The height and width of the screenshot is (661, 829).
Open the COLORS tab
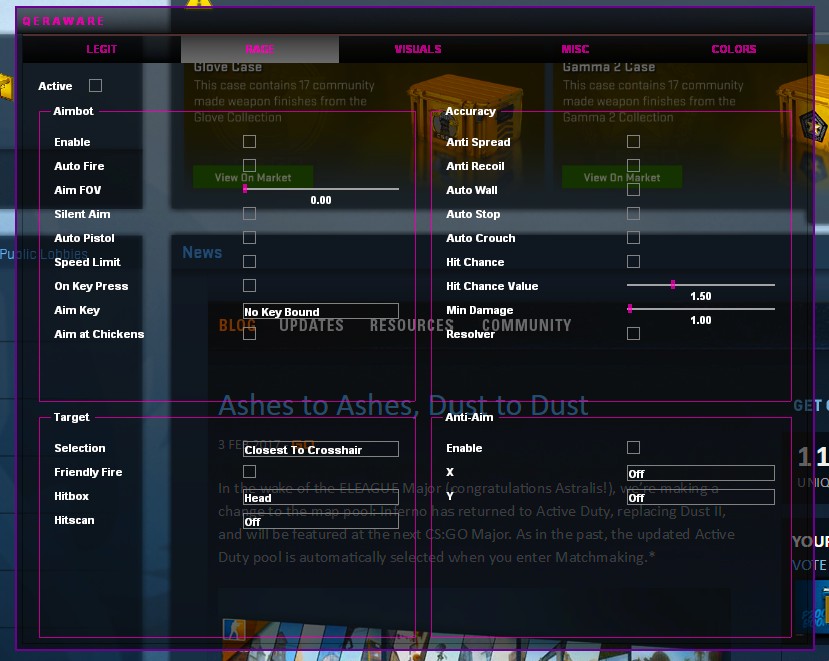[x=733, y=49]
